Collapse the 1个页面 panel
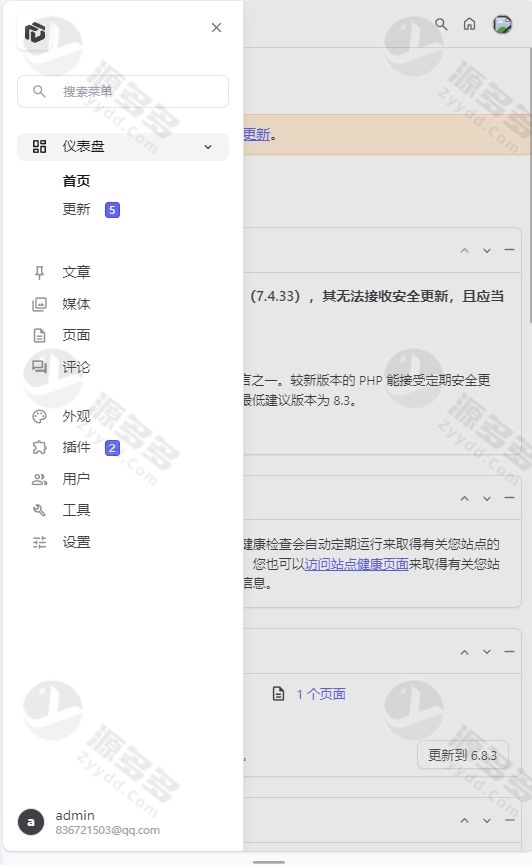 (509, 652)
